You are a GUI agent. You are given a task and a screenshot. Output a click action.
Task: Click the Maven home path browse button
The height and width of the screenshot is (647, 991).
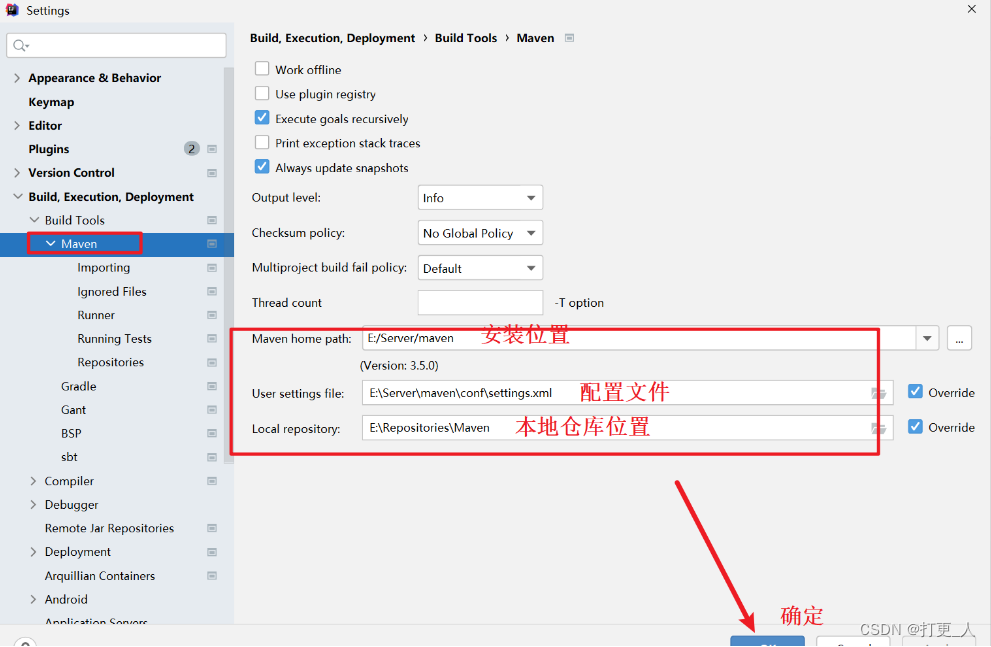959,339
